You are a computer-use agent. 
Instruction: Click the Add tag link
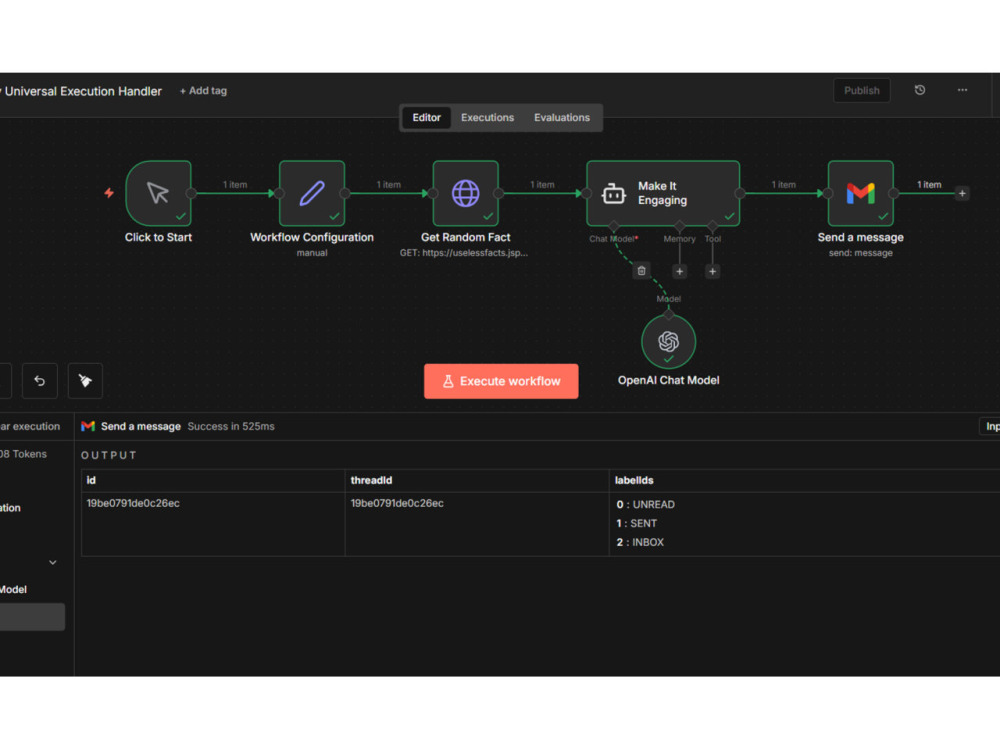point(203,91)
